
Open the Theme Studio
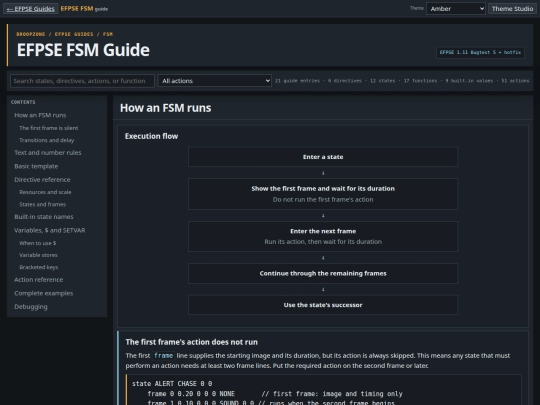(512, 9)
